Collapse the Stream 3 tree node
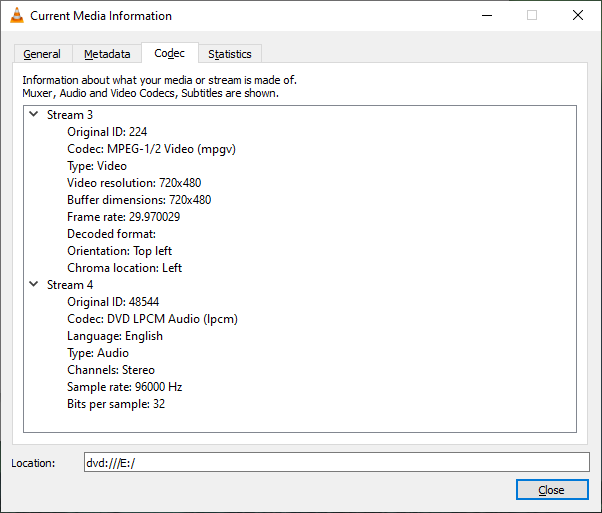Image resolution: width=602 pixels, height=513 pixels. click(x=33, y=115)
